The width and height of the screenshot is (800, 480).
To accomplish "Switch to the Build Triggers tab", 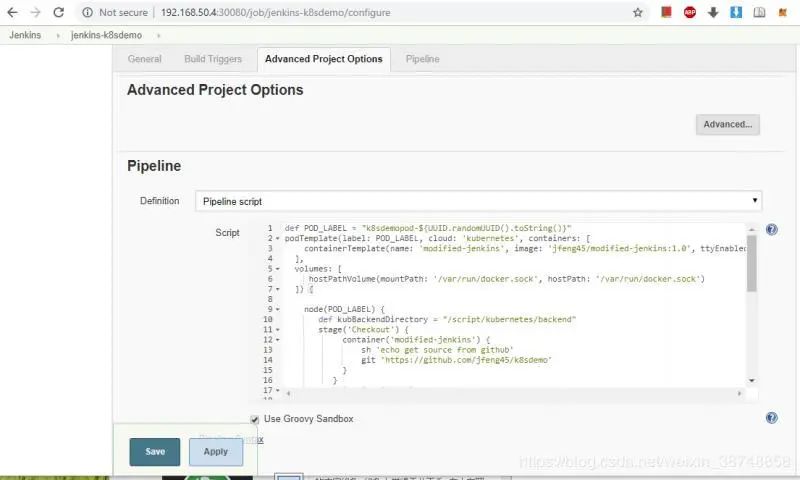I will pos(213,59).
